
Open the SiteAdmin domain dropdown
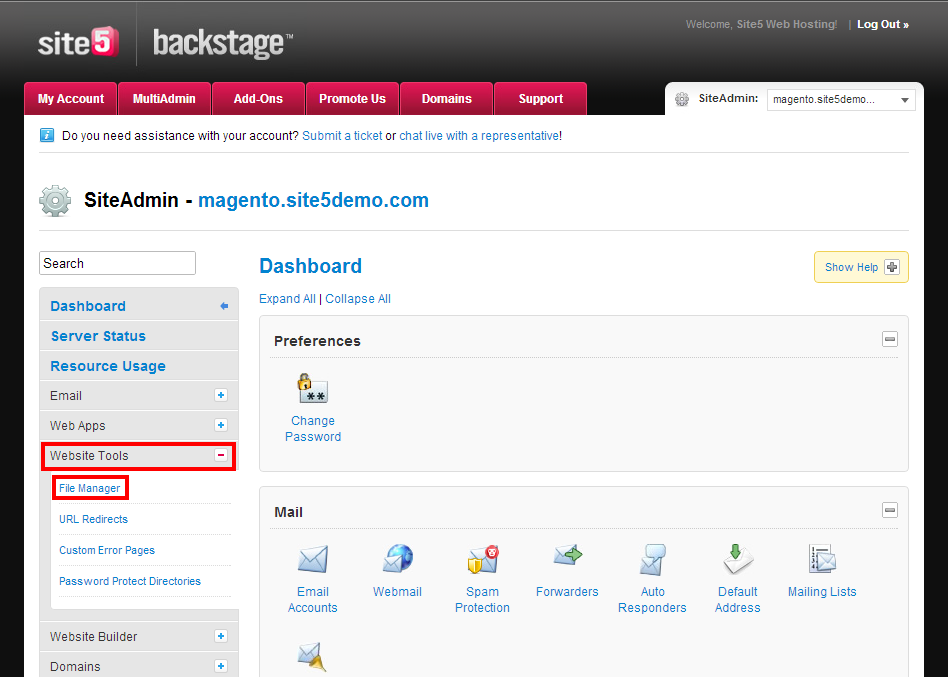click(841, 100)
